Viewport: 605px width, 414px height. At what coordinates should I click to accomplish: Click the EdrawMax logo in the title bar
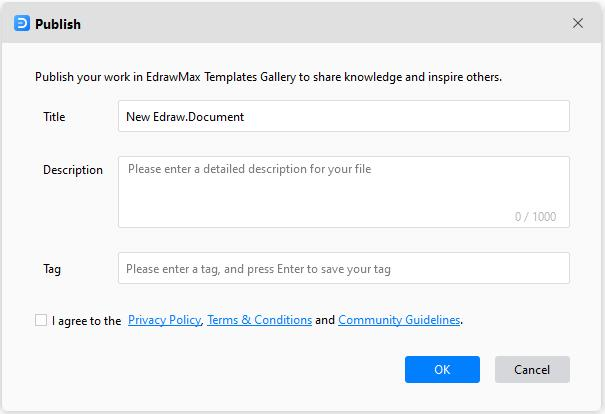click(x=22, y=24)
